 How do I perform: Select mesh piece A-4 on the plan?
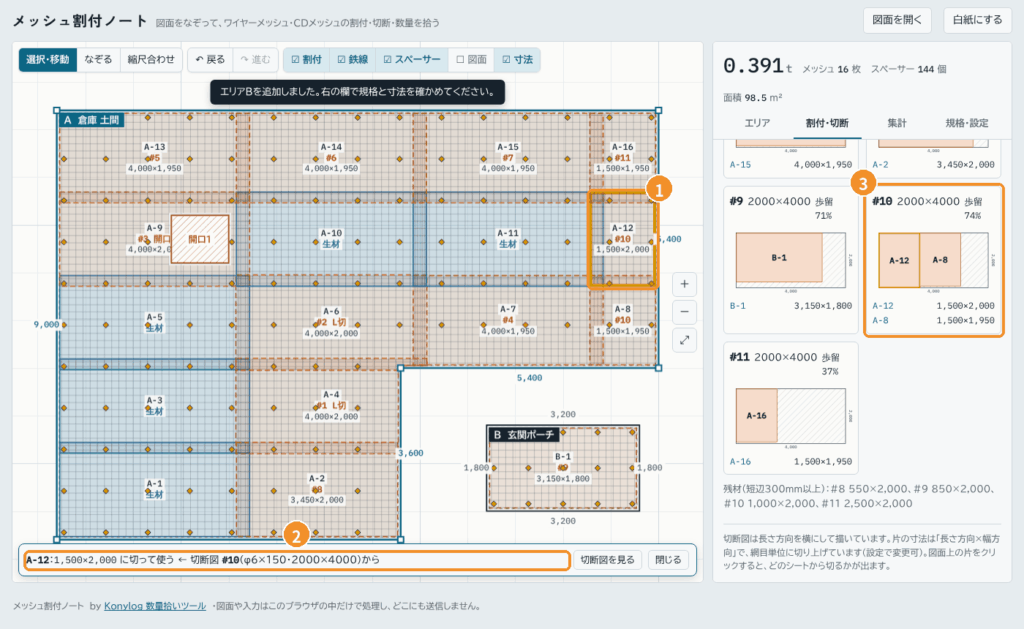coord(331,405)
